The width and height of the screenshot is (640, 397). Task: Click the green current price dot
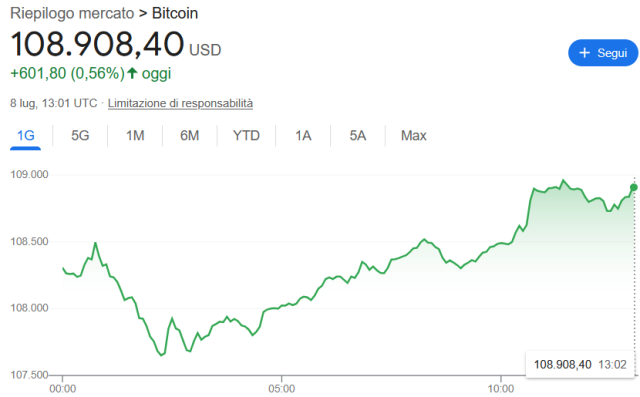(633, 187)
